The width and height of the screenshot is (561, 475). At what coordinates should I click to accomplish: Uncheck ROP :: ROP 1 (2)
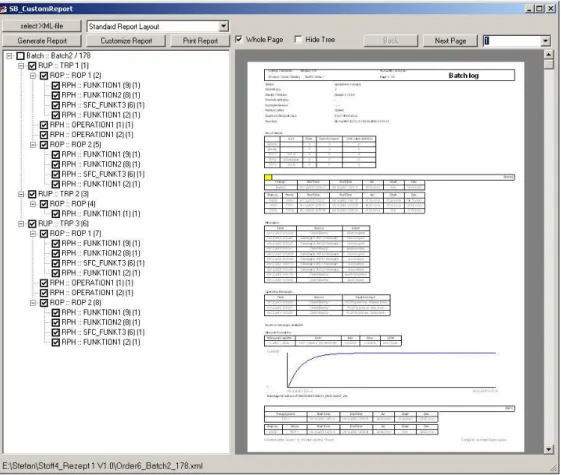(x=44, y=76)
